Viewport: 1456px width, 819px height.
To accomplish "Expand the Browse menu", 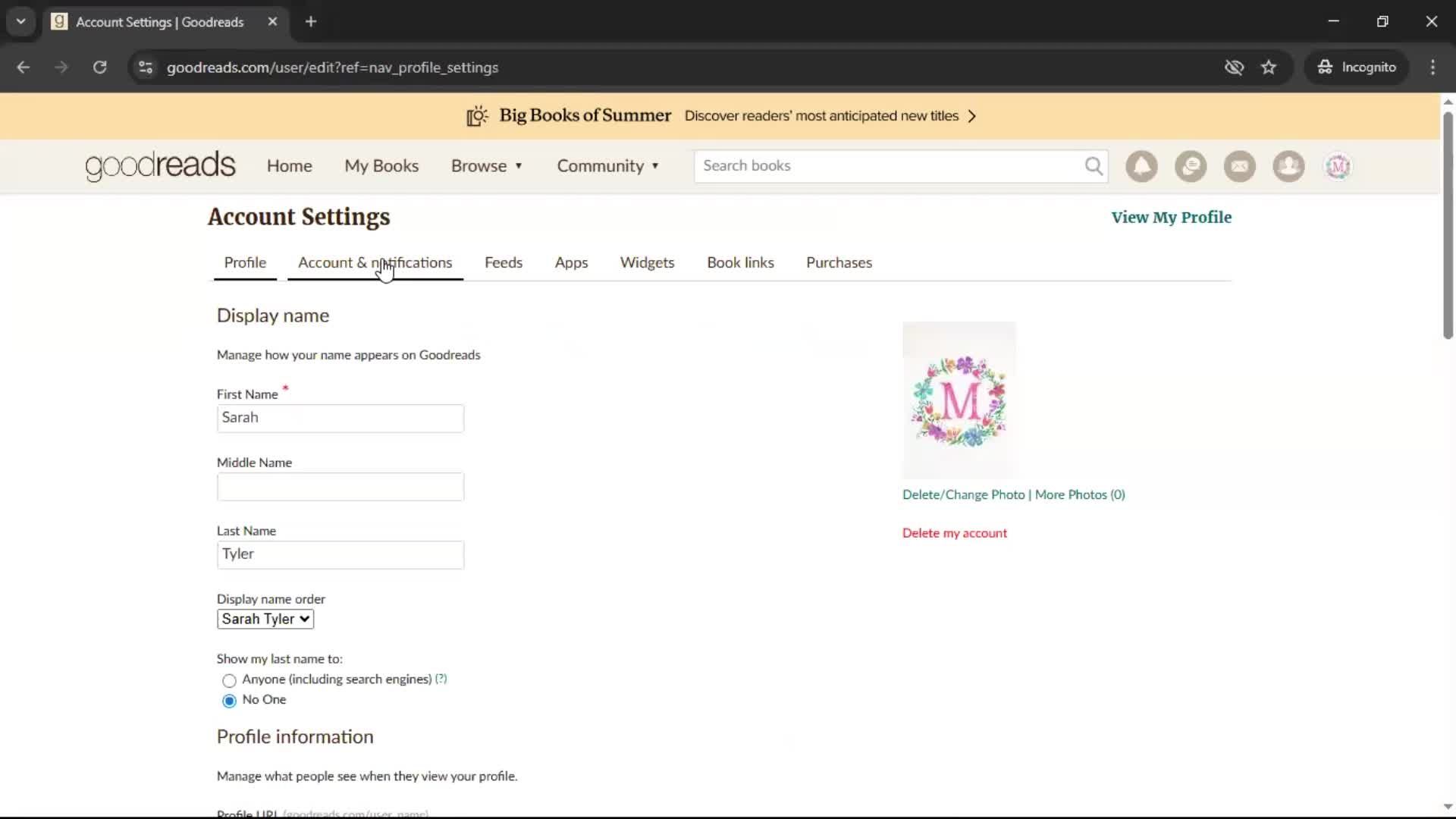I will [x=487, y=166].
